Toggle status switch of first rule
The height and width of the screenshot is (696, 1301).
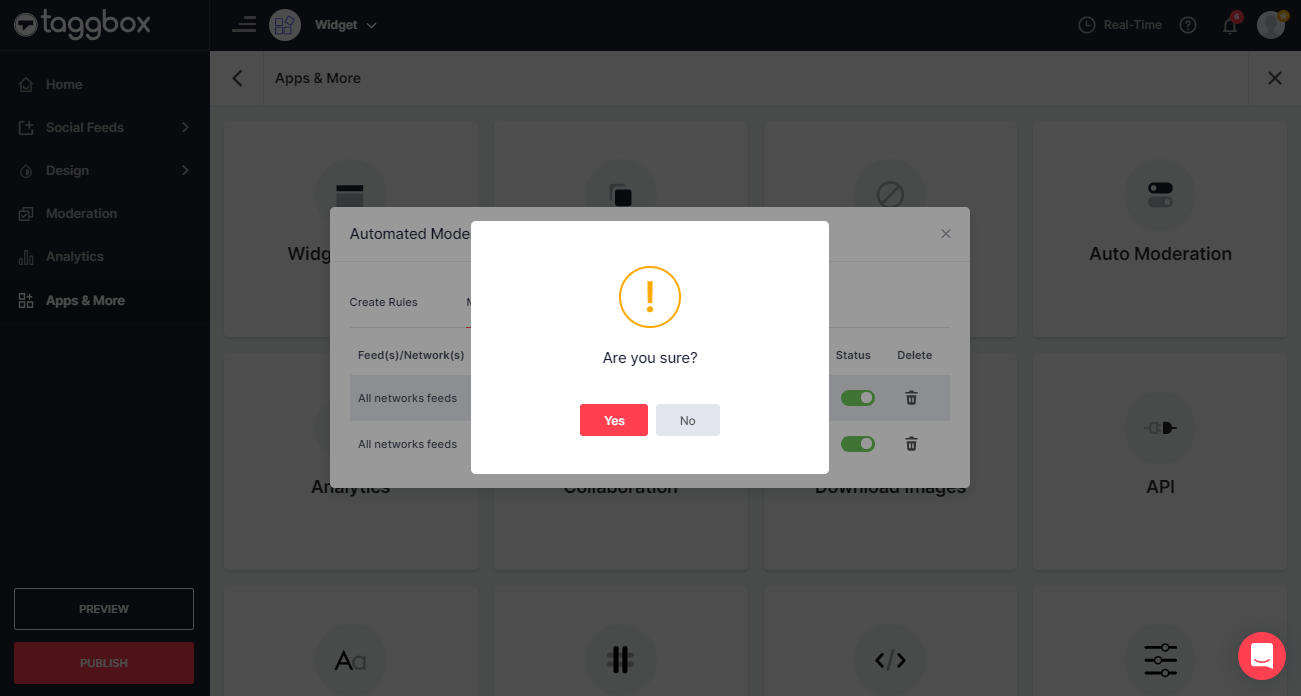coord(858,398)
